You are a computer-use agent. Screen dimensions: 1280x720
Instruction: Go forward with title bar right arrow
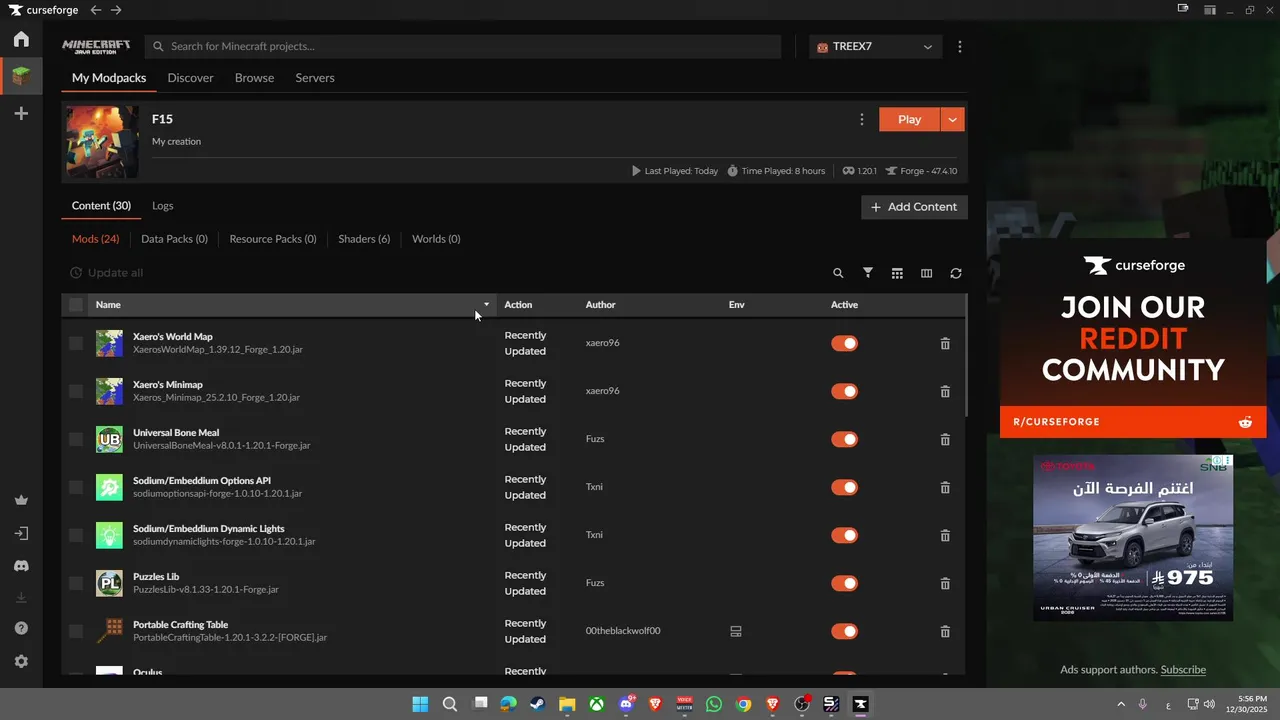[116, 10]
